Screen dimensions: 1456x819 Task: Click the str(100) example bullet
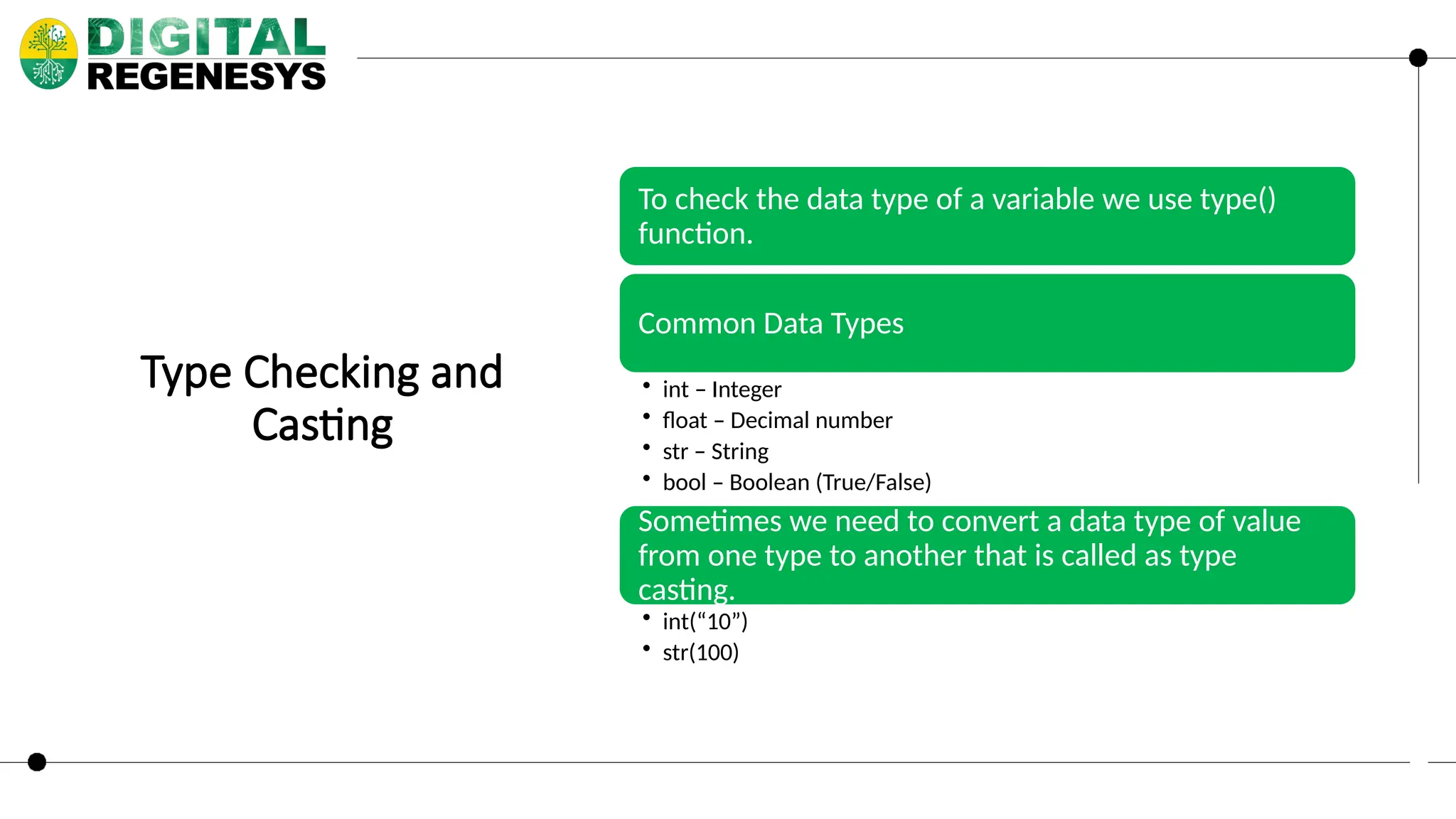coord(700,652)
